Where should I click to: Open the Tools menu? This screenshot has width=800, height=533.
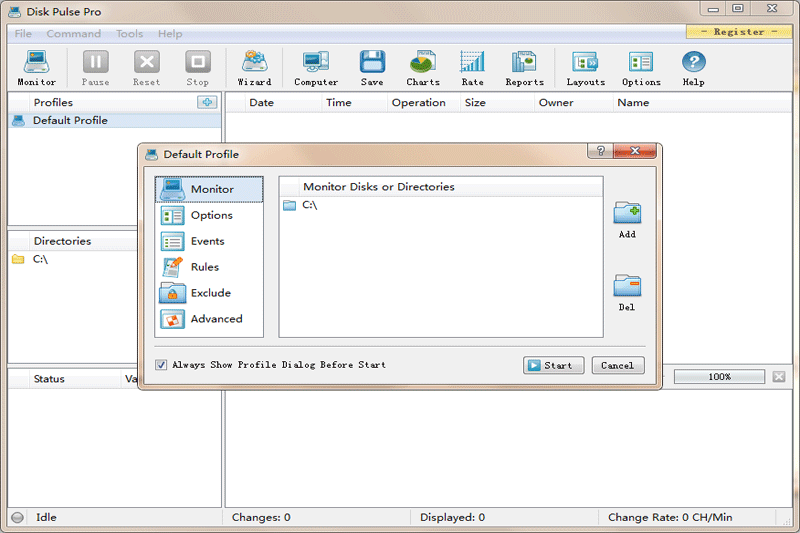point(129,34)
